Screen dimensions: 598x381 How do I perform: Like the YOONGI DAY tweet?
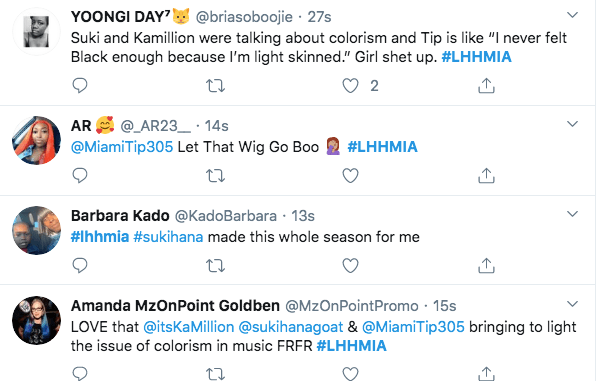point(350,85)
